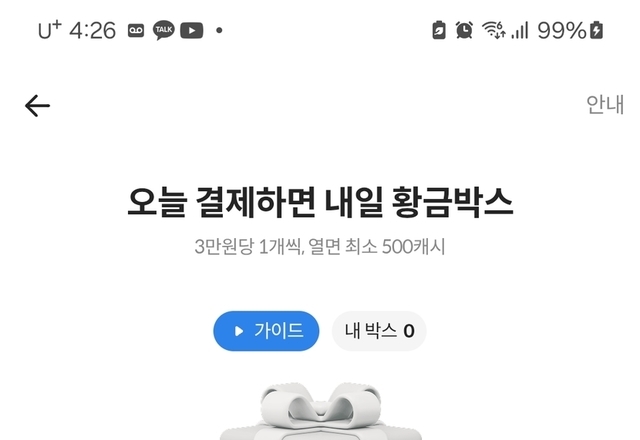Screen dimensions: 640x440
Task: Tap the notification overflow dot
Action: click(219, 30)
